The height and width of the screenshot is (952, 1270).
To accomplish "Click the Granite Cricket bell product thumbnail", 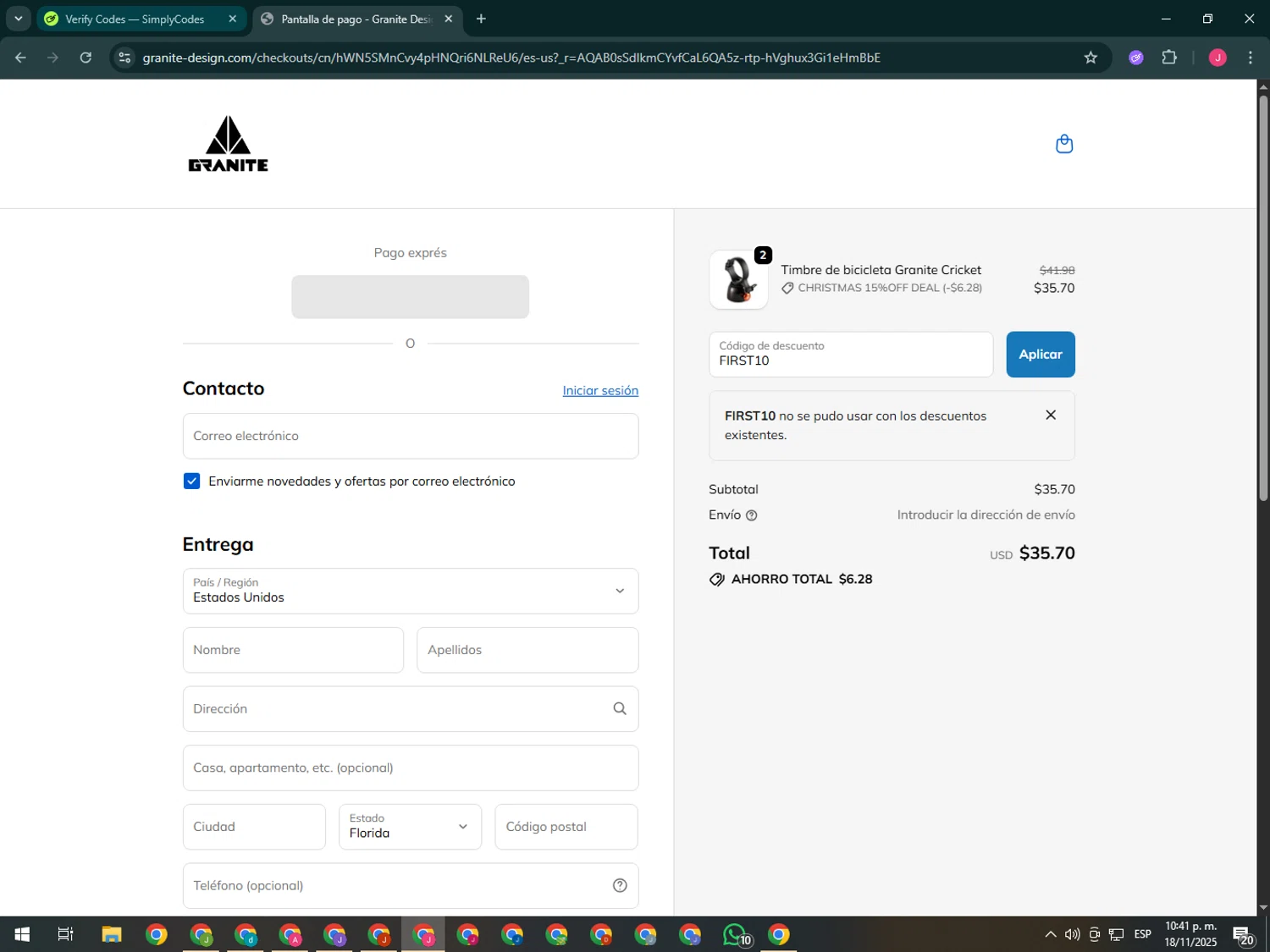I will [x=739, y=279].
